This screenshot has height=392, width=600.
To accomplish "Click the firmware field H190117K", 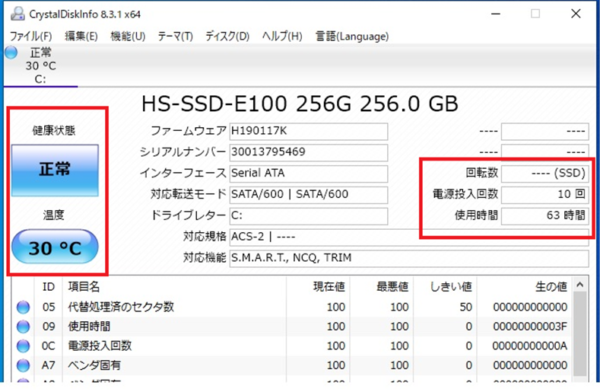I will click(308, 131).
